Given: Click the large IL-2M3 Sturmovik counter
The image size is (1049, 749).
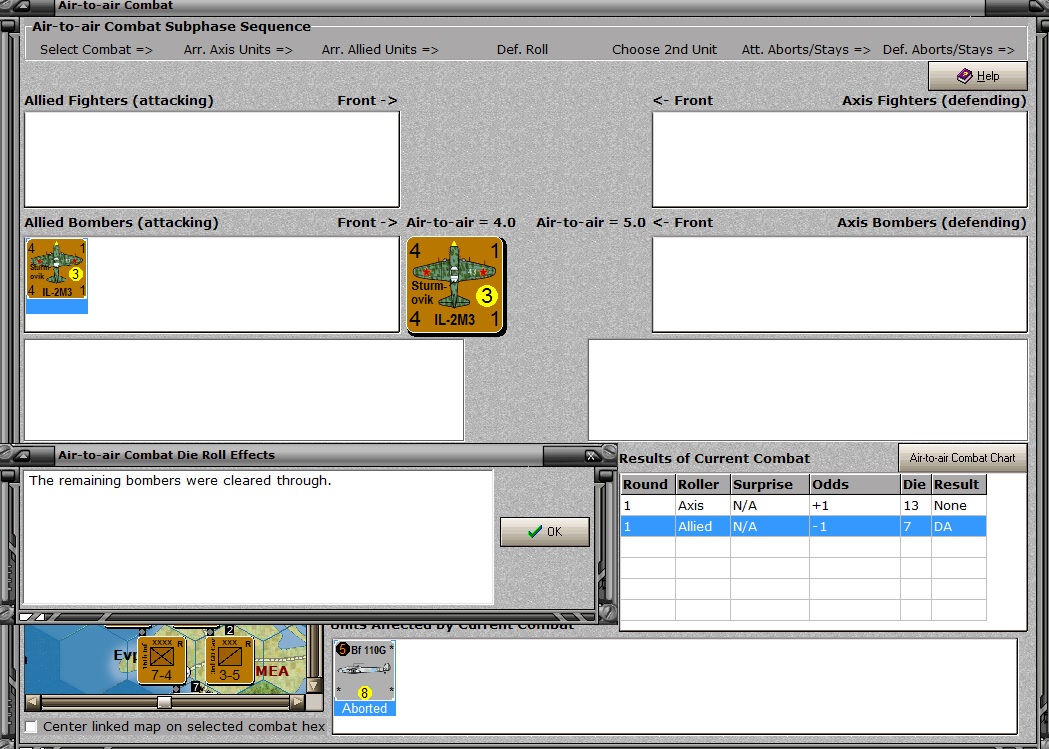Looking at the screenshot, I should coord(455,286).
